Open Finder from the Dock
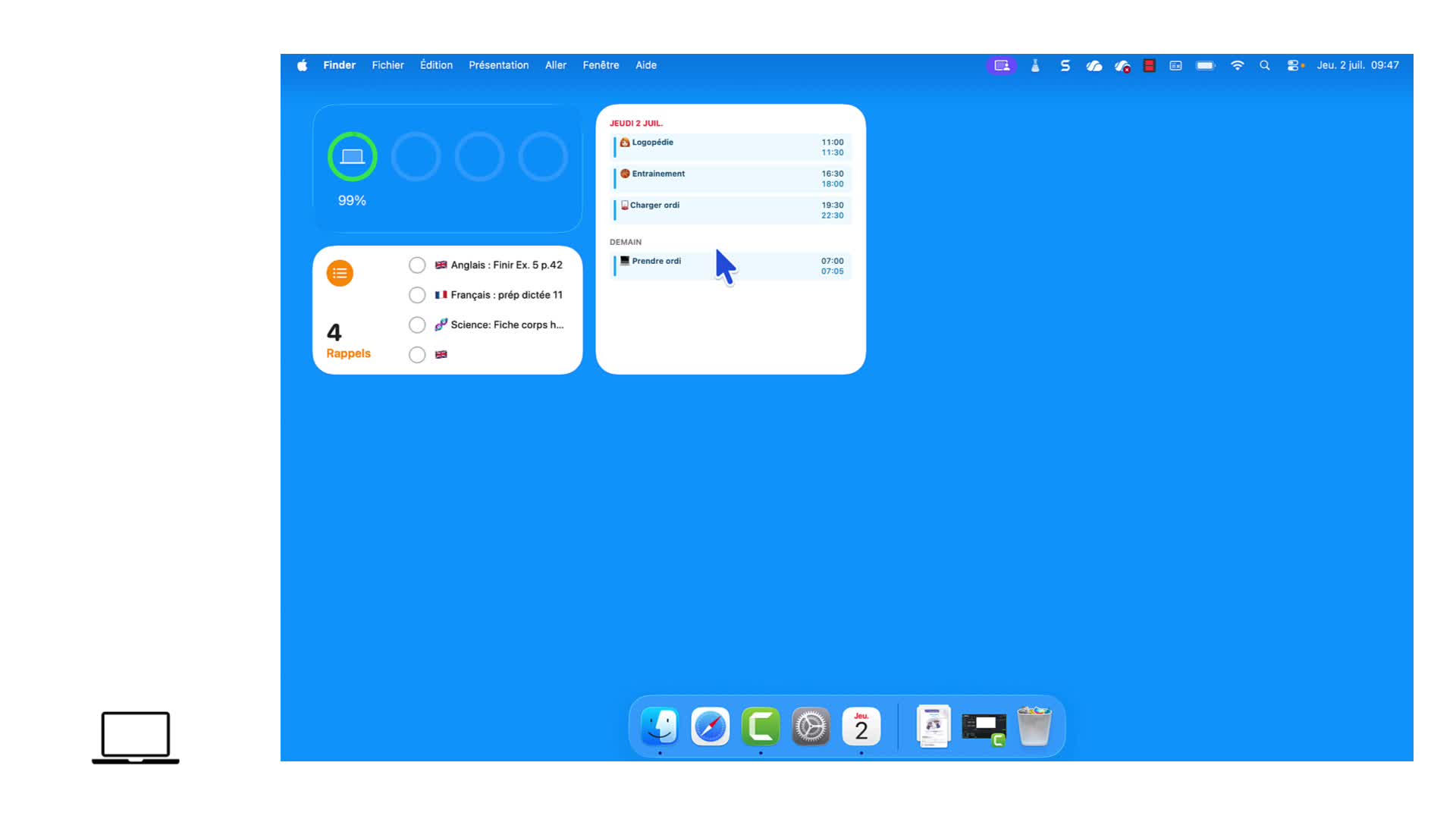This screenshot has height=819, width=1456. (660, 726)
